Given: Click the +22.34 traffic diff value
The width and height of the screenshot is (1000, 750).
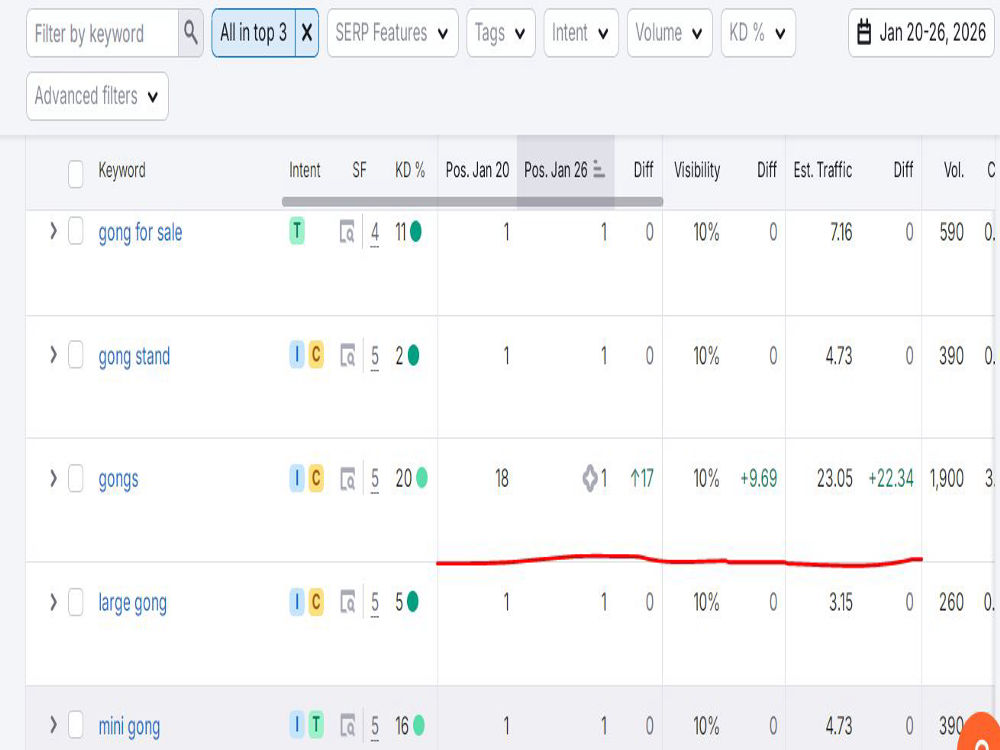Looking at the screenshot, I should 891,478.
